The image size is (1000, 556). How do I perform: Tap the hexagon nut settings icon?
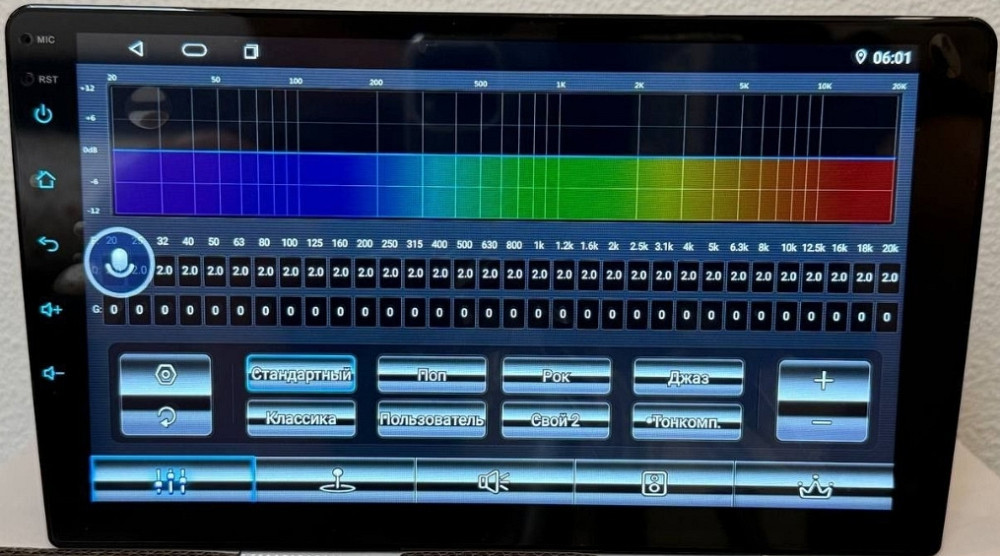pos(166,374)
